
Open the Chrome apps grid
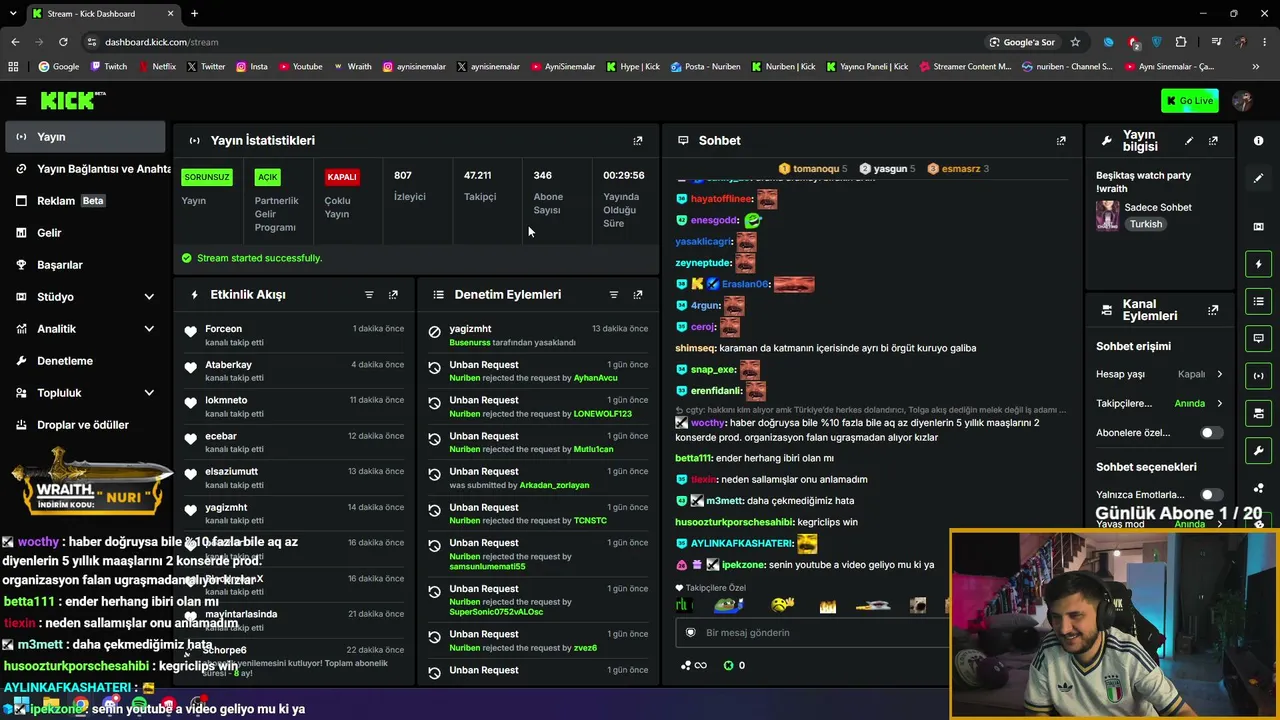point(13,67)
